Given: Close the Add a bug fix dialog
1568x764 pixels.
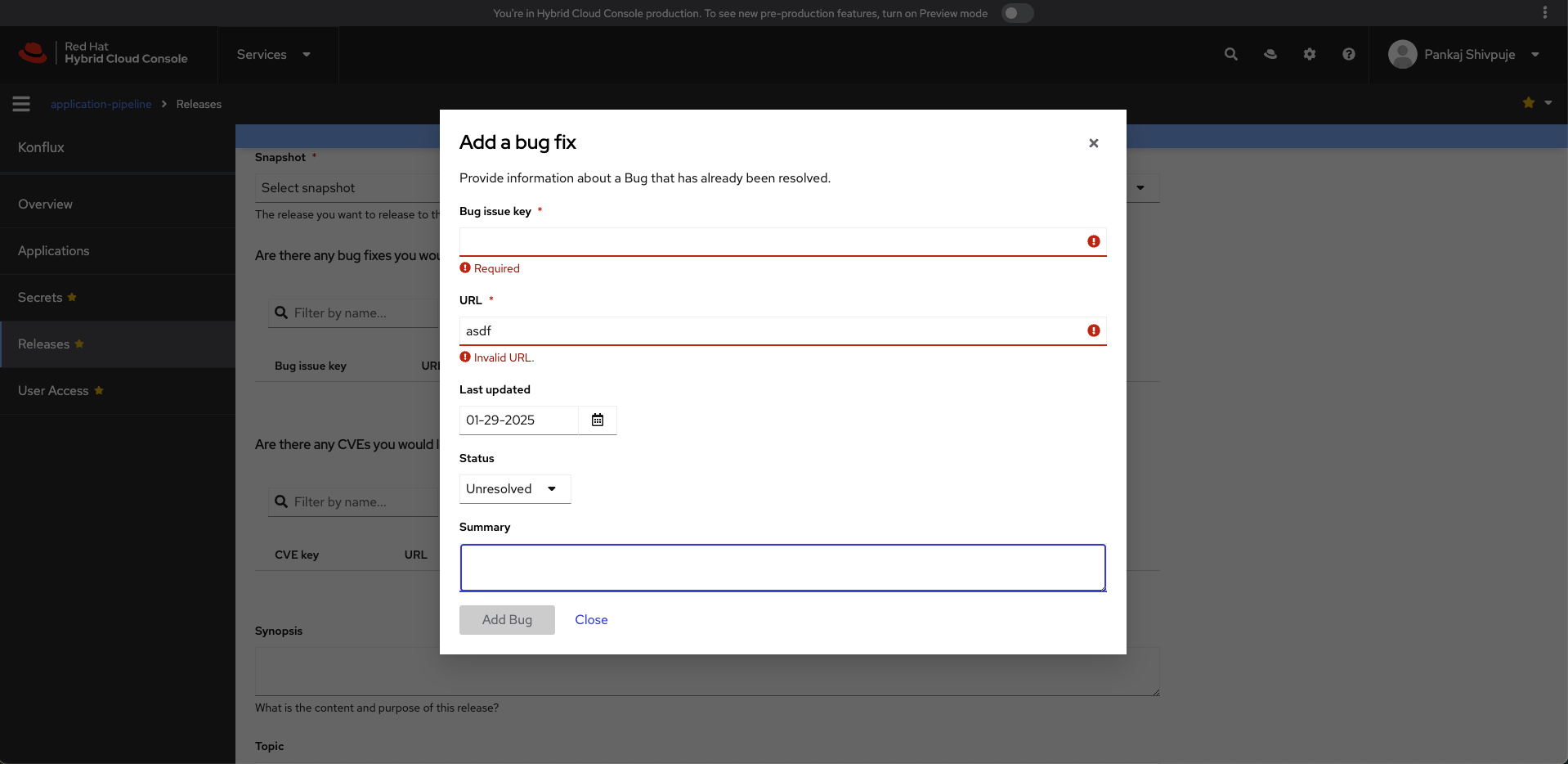Looking at the screenshot, I should (x=1093, y=143).
